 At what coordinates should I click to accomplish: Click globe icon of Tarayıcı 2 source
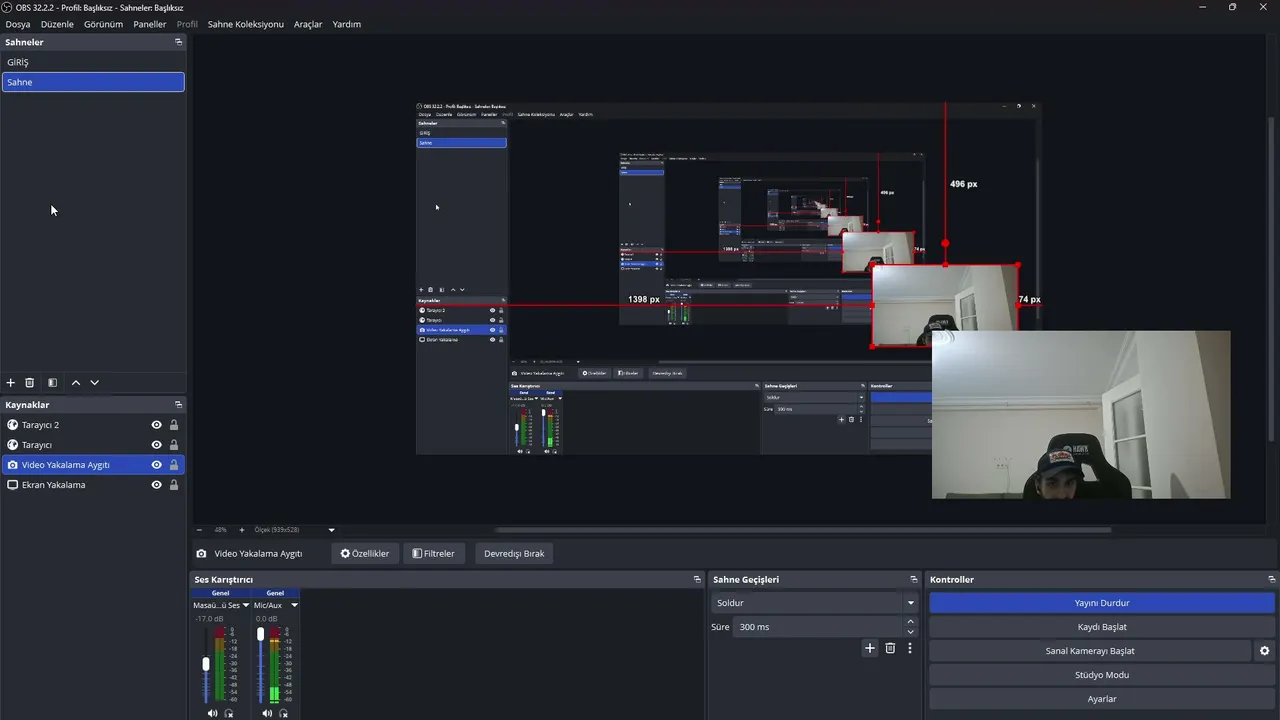tap(13, 425)
